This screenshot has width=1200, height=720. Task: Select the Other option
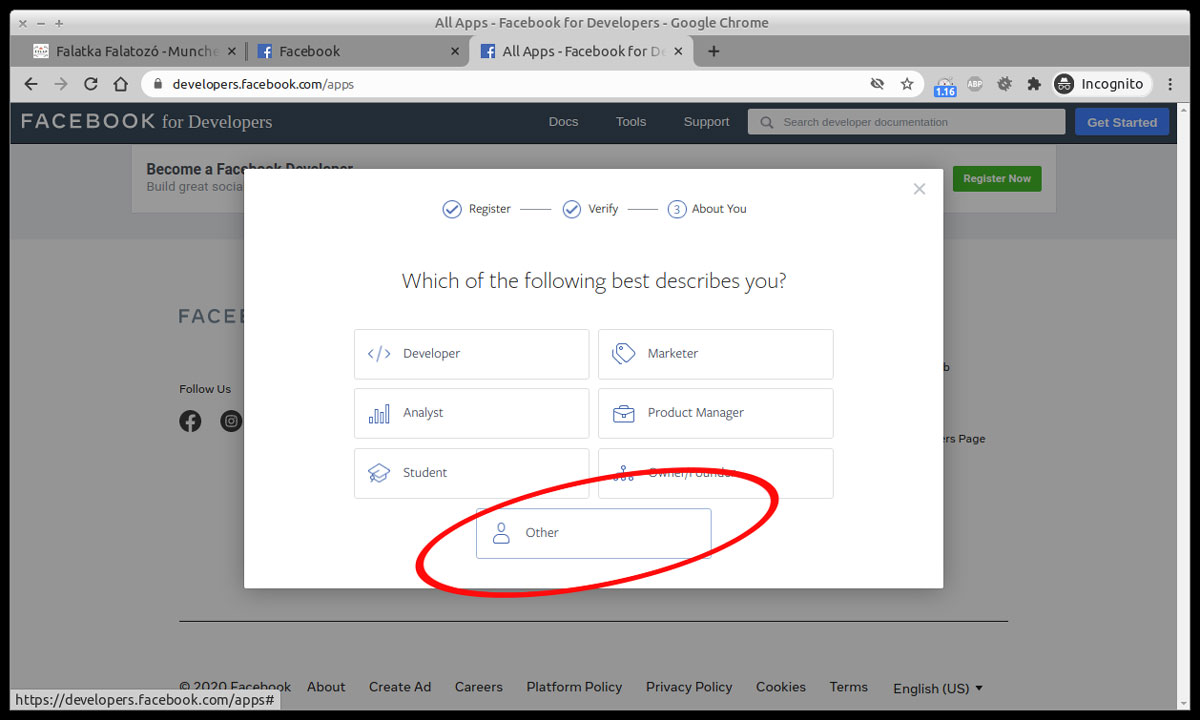click(593, 533)
